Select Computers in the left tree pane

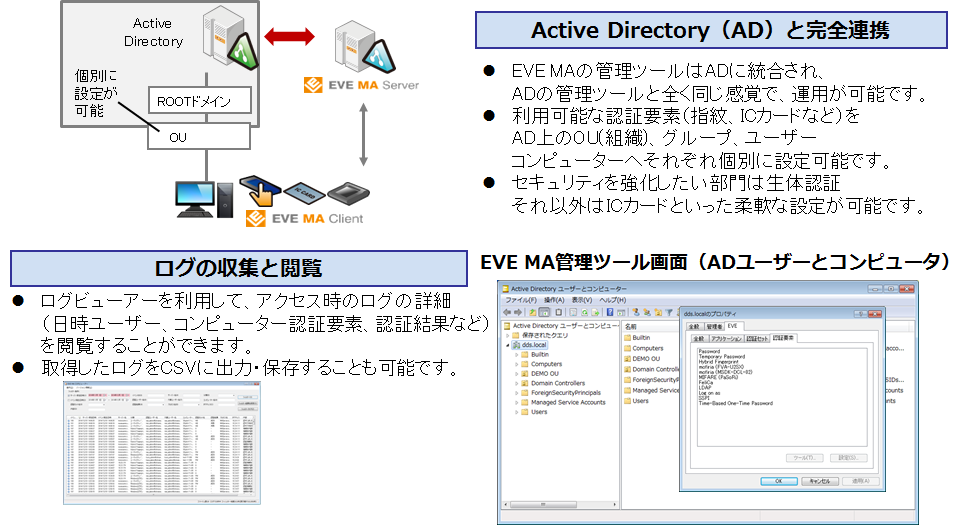click(541, 364)
